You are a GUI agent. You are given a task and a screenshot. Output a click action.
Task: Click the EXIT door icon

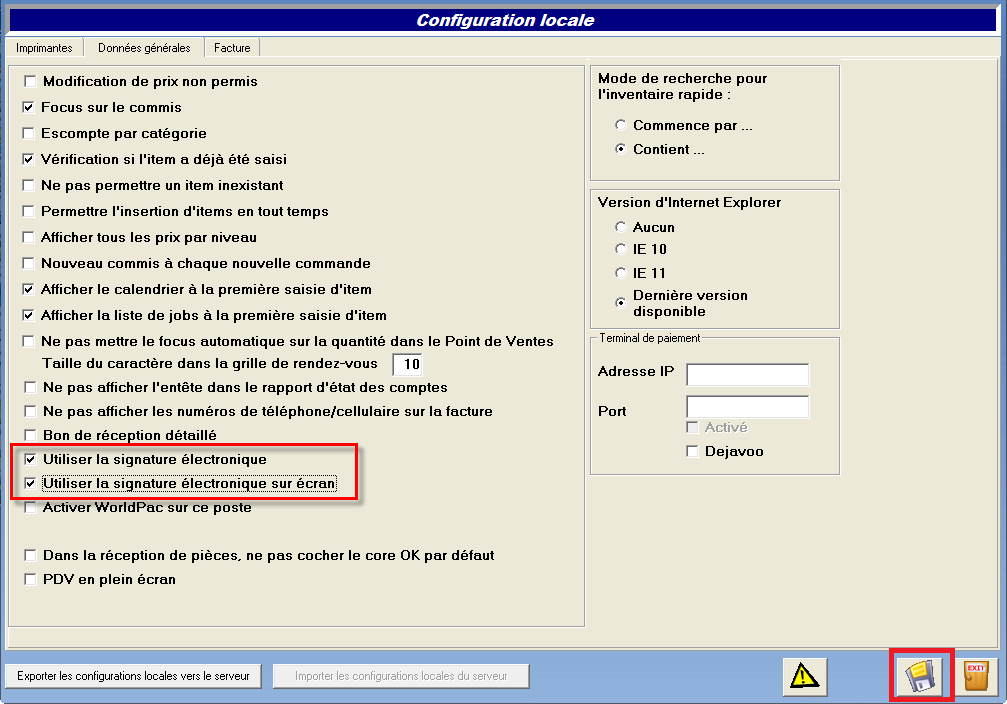pyautogui.click(x=976, y=676)
